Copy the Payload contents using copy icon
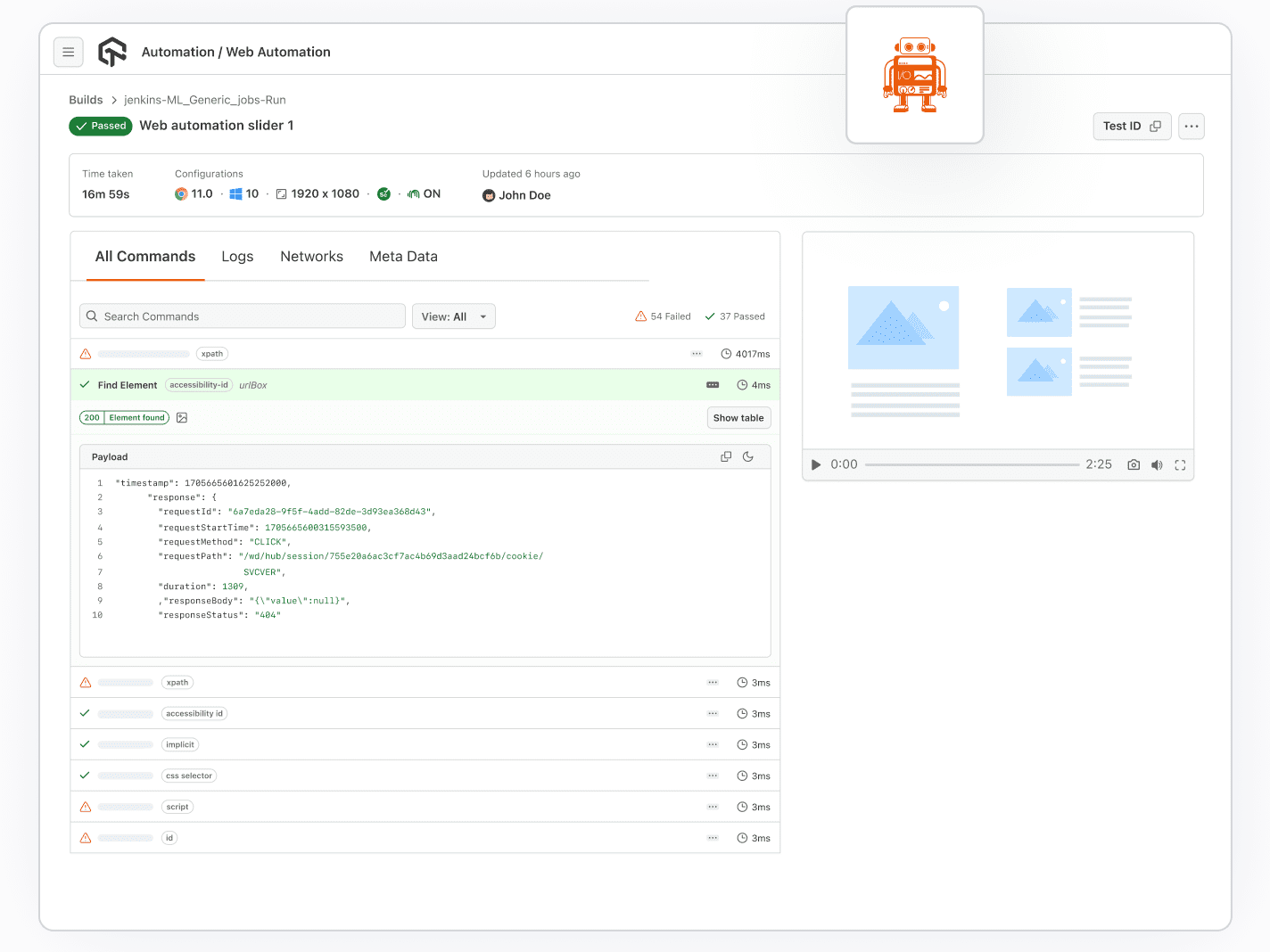This screenshot has height=952, width=1270. click(726, 455)
